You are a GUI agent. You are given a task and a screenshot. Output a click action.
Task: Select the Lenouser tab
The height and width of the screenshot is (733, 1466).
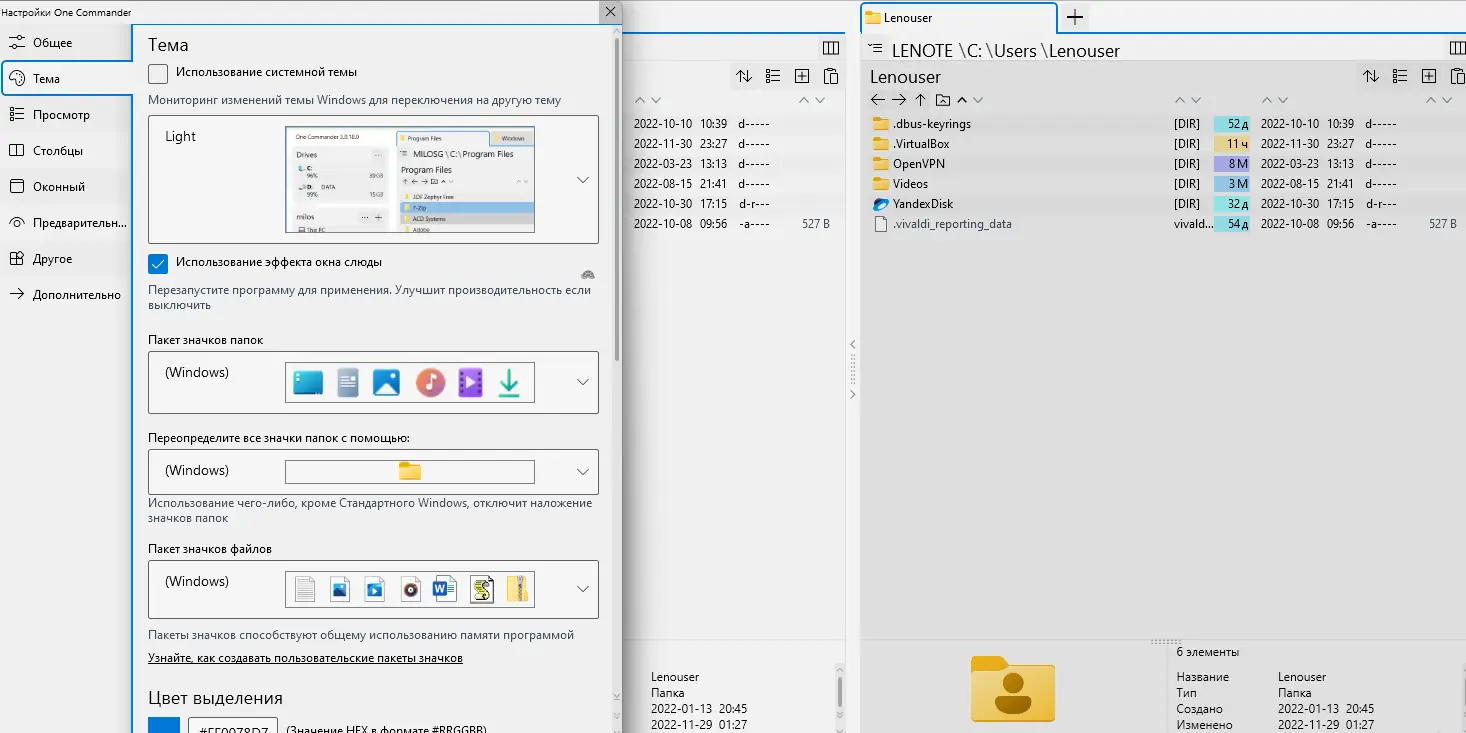(x=959, y=18)
